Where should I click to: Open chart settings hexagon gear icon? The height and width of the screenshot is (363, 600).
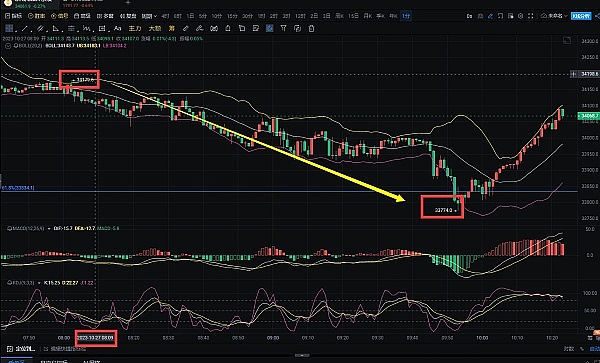coord(520,16)
